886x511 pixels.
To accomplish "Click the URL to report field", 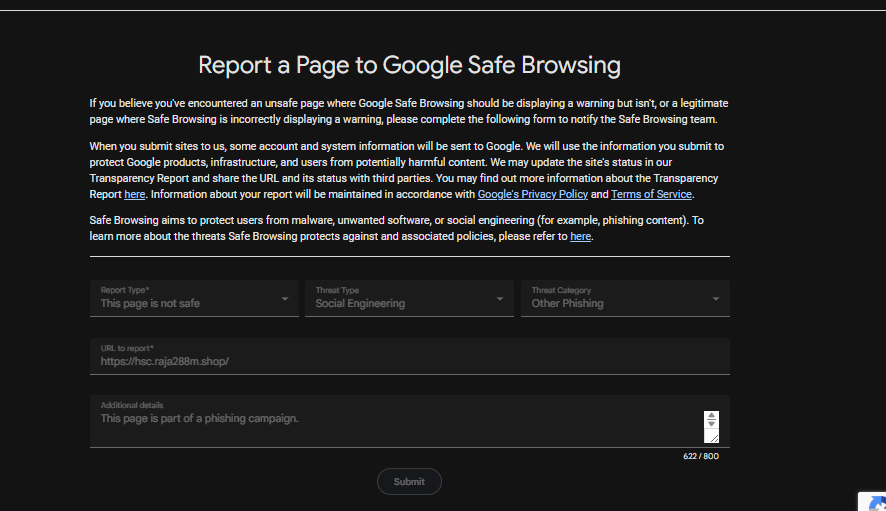I will tap(410, 356).
